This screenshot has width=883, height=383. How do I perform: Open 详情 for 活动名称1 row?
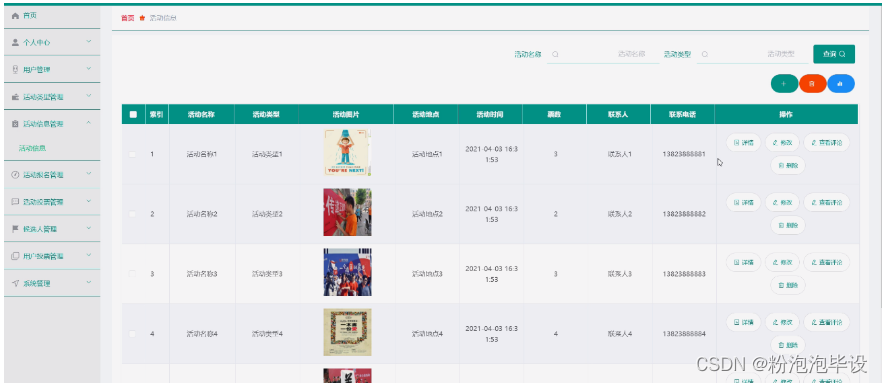coord(743,142)
